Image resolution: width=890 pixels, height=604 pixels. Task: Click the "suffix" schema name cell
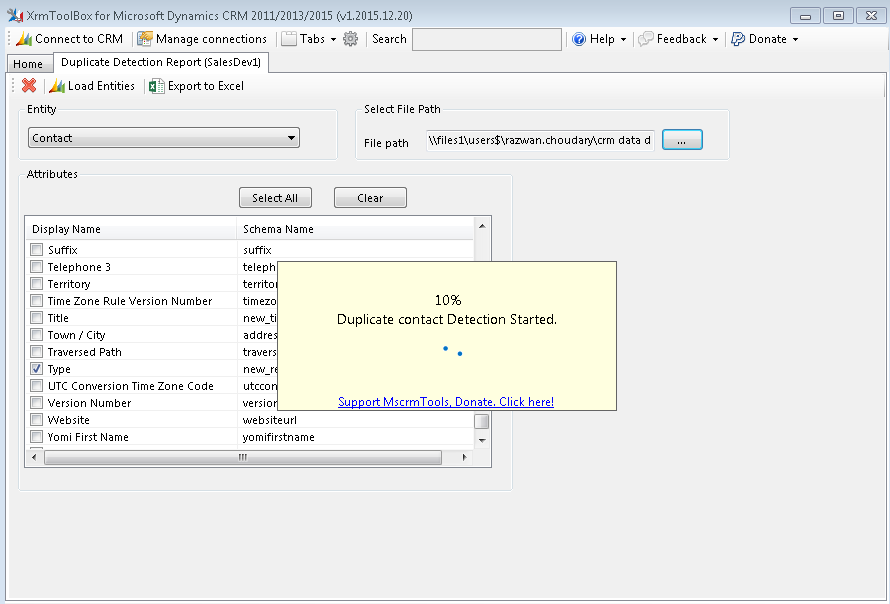[x=257, y=250]
